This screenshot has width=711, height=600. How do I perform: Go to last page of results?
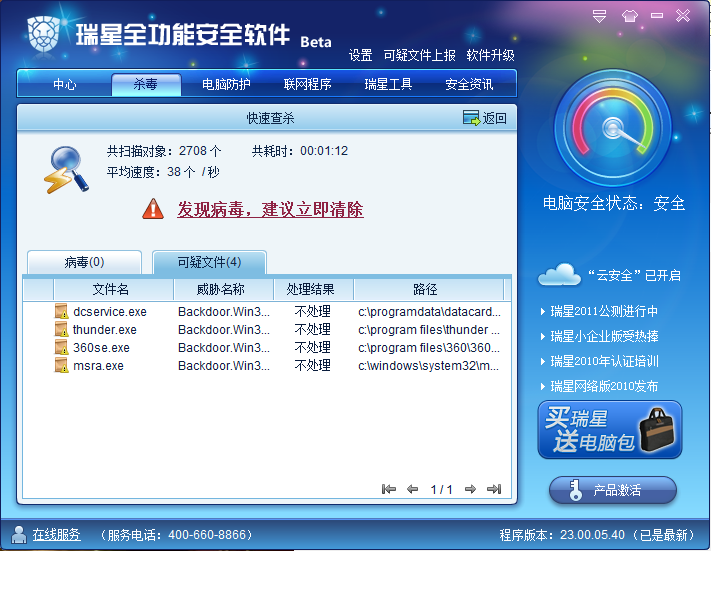[x=494, y=489]
